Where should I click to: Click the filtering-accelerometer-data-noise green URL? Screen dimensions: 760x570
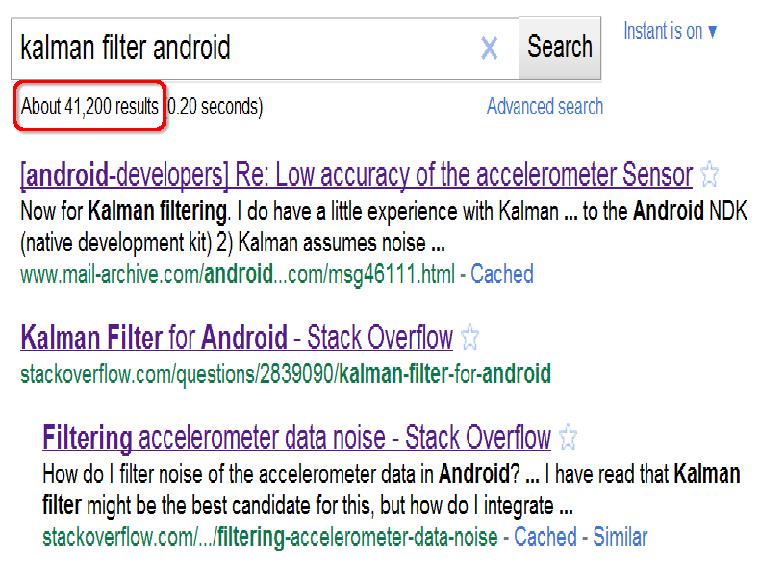[x=270, y=537]
